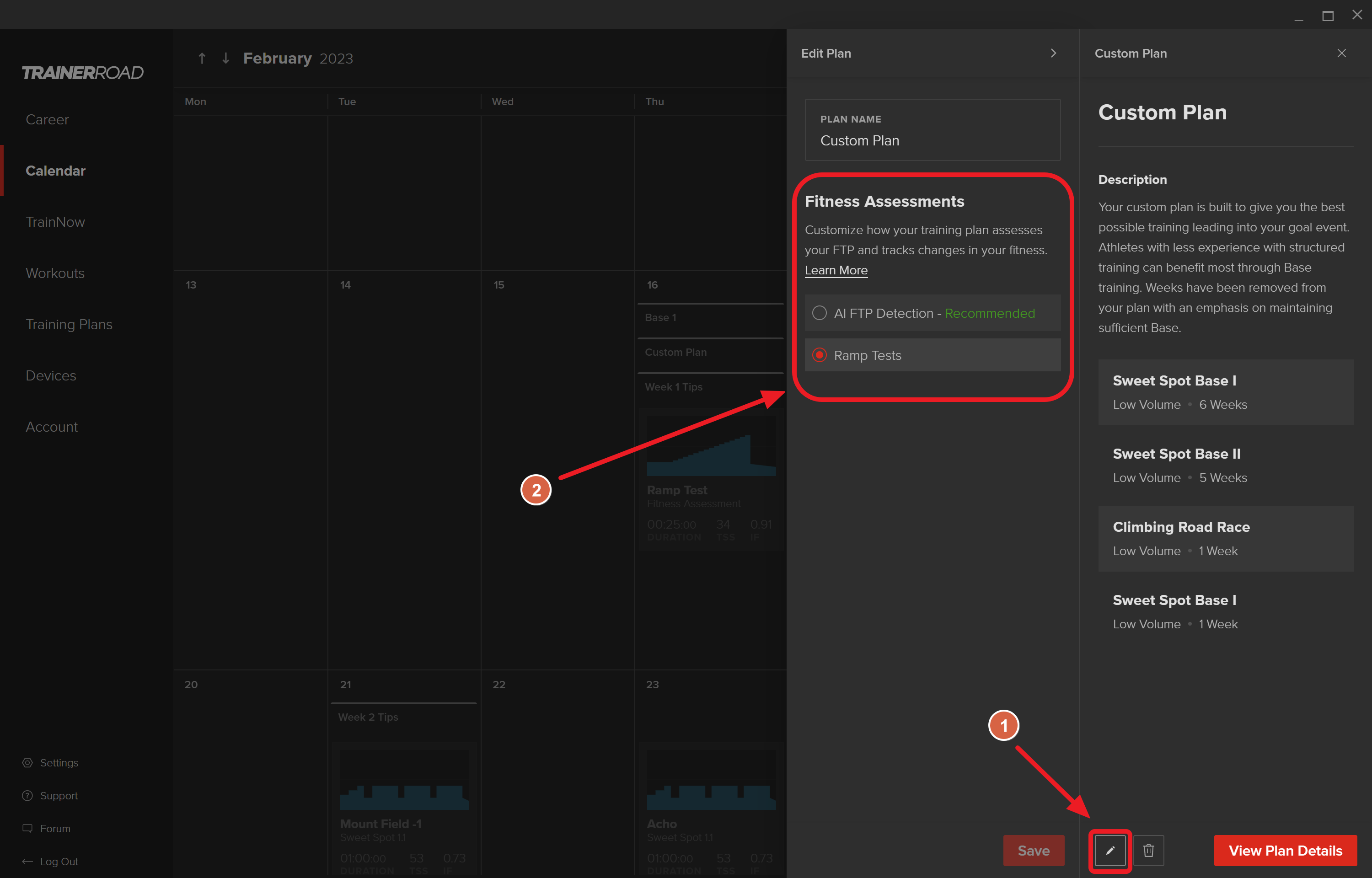This screenshot has height=878, width=1372.
Task: Click the trash delete plan icon
Action: tap(1148, 850)
